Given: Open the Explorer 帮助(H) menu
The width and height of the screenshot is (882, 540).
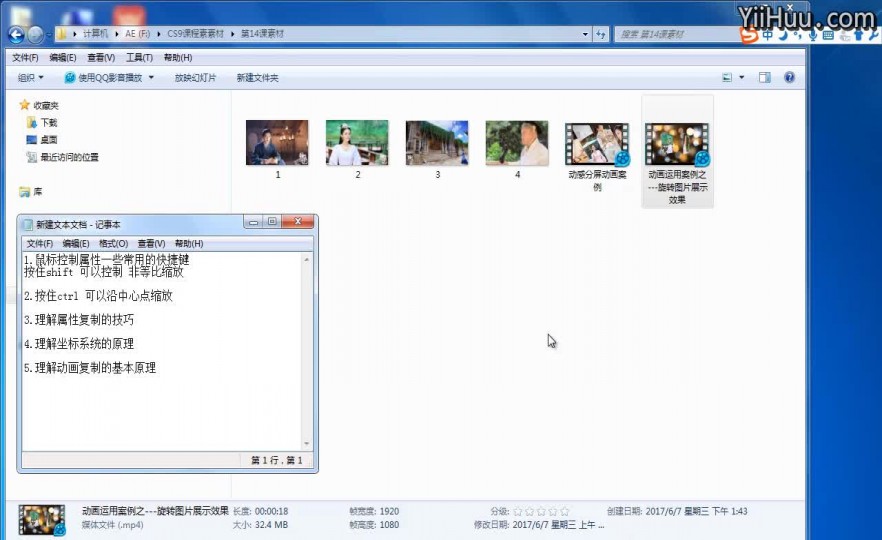Looking at the screenshot, I should pos(178,57).
